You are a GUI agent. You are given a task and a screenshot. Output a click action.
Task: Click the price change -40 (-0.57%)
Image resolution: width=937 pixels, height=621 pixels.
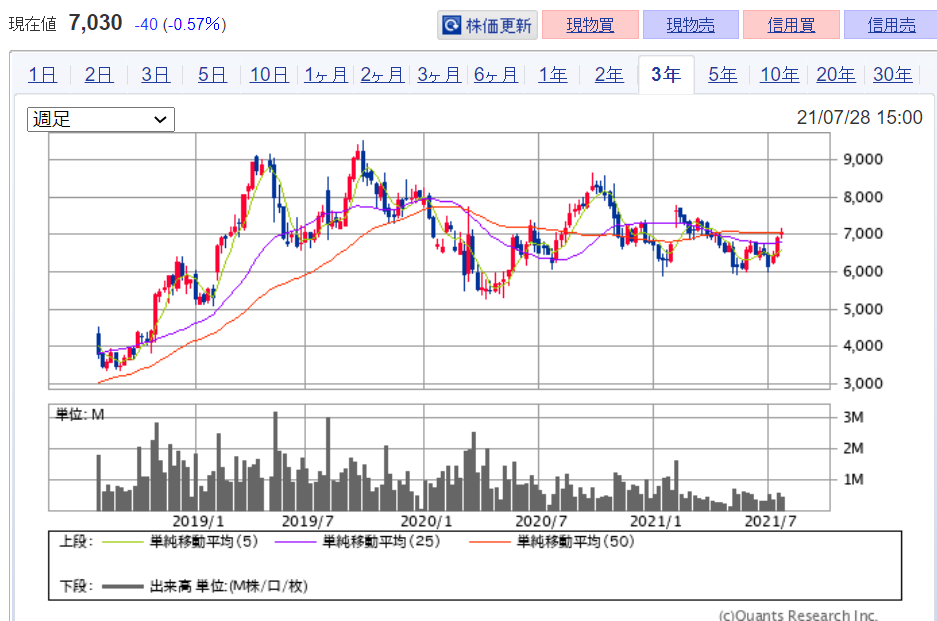(180, 25)
